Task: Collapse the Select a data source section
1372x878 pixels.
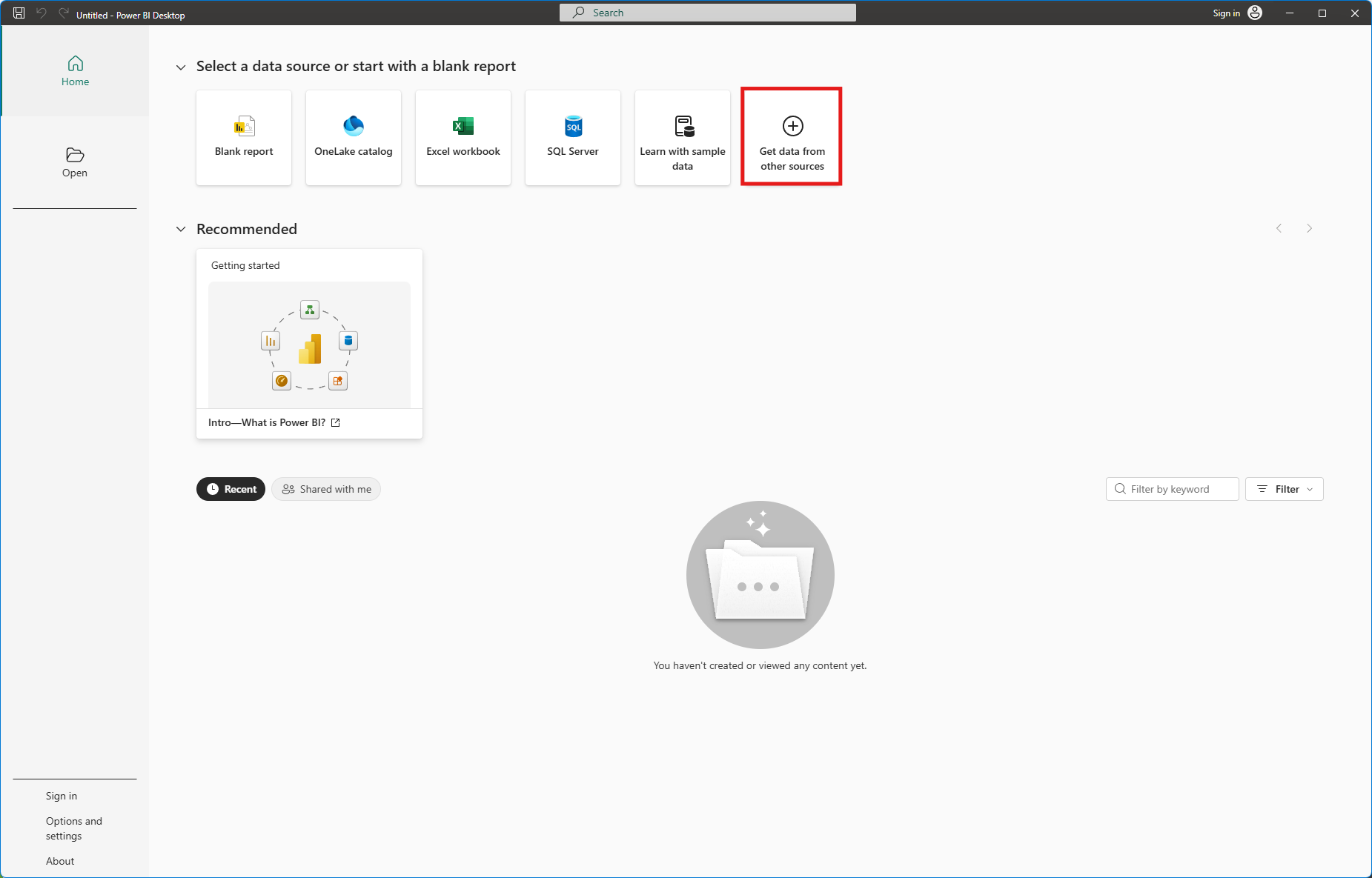Action: 181,67
